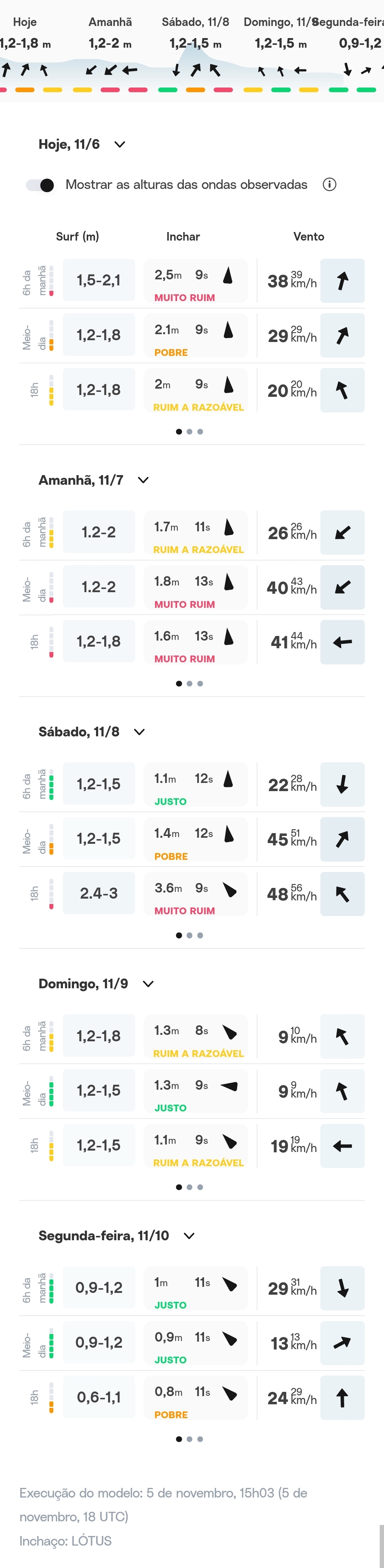
Task: Click the Segunda-feira, 11/10 section chevron
Action: click(189, 1236)
